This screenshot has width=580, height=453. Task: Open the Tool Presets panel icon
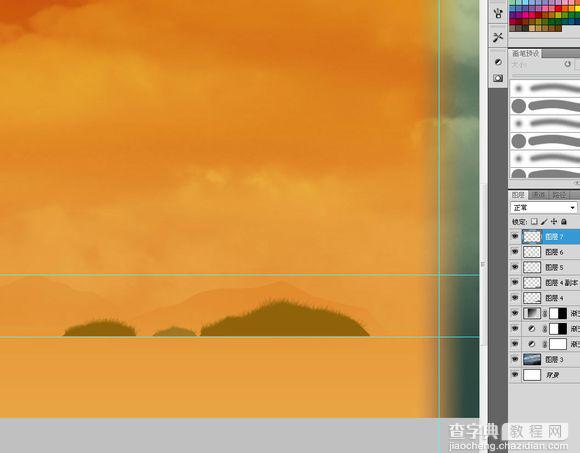[498, 37]
